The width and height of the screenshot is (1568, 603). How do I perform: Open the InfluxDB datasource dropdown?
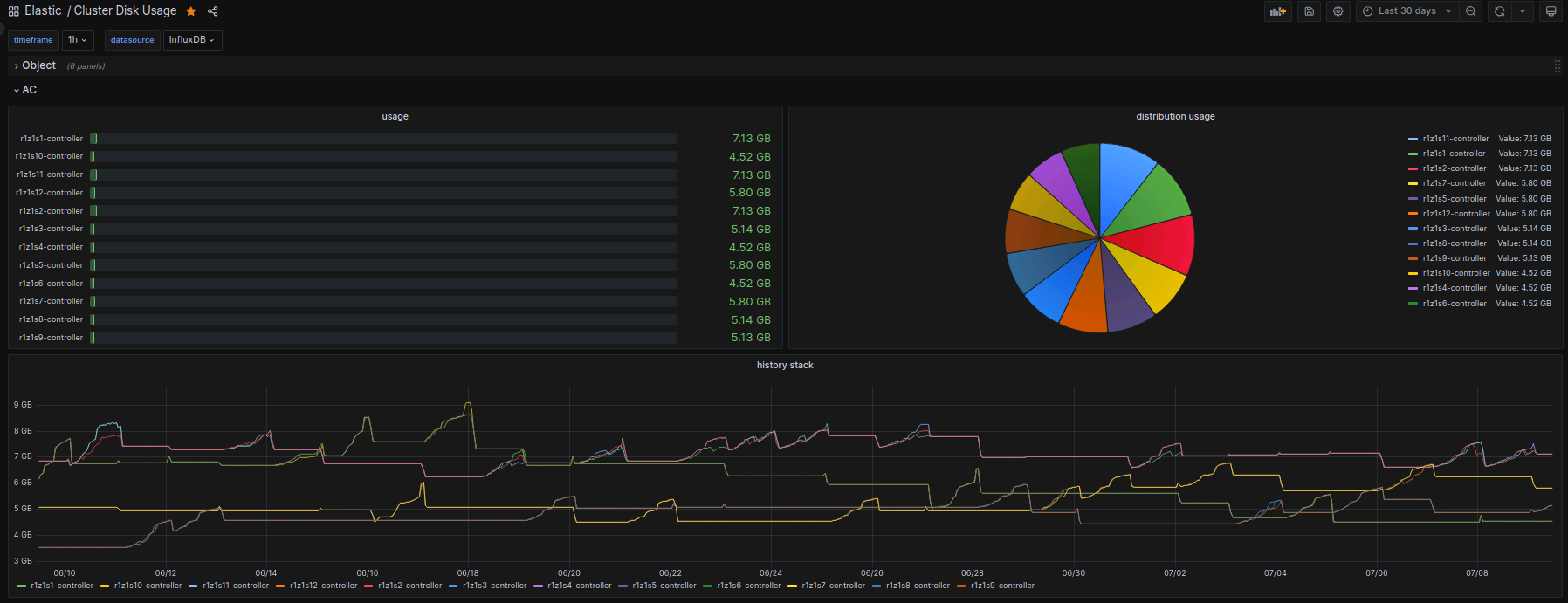tap(191, 40)
